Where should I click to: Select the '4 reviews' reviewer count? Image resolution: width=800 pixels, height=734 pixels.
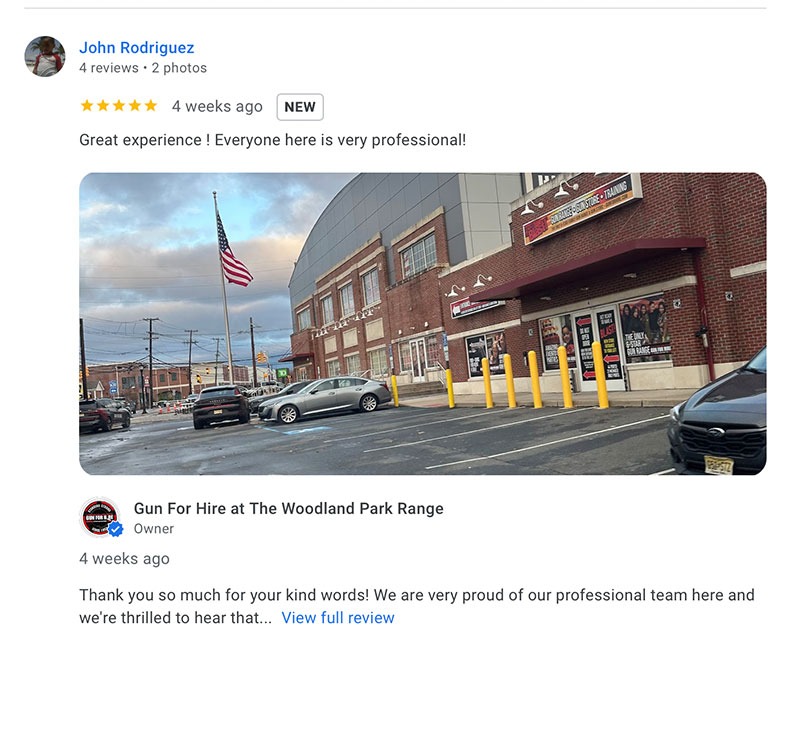point(109,68)
